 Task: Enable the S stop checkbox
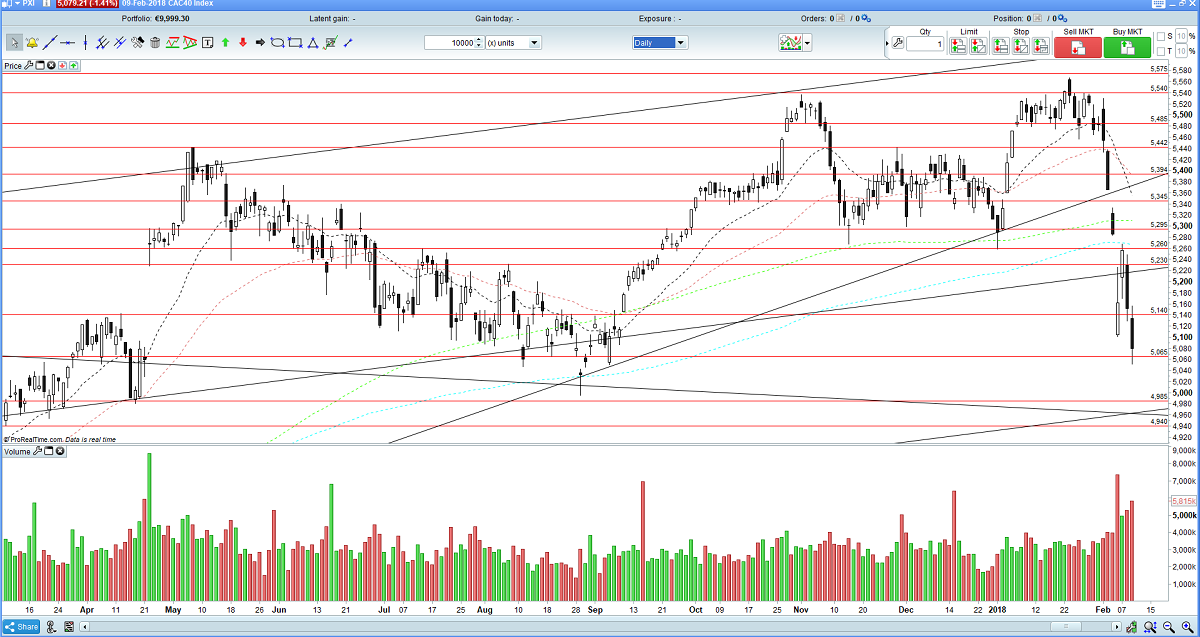pos(1160,37)
